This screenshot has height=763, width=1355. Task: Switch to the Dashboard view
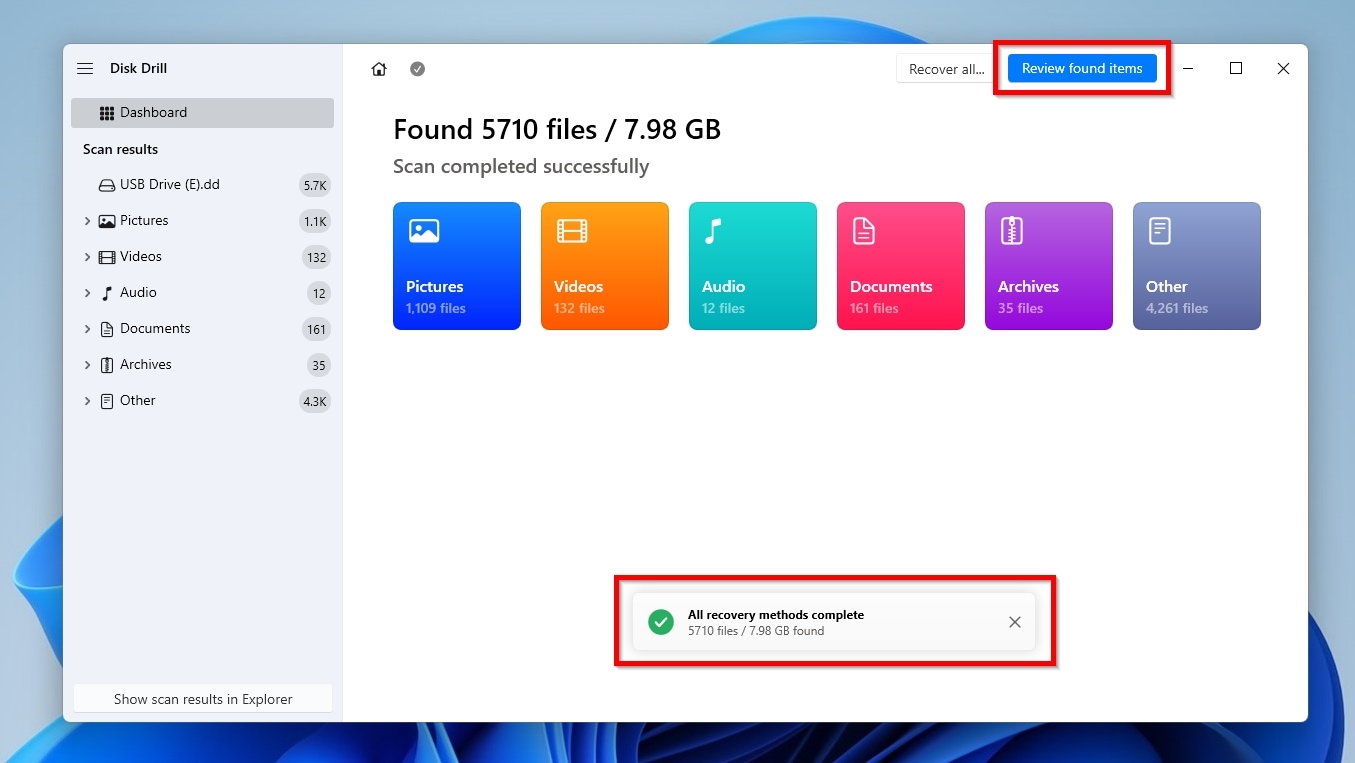[152, 112]
